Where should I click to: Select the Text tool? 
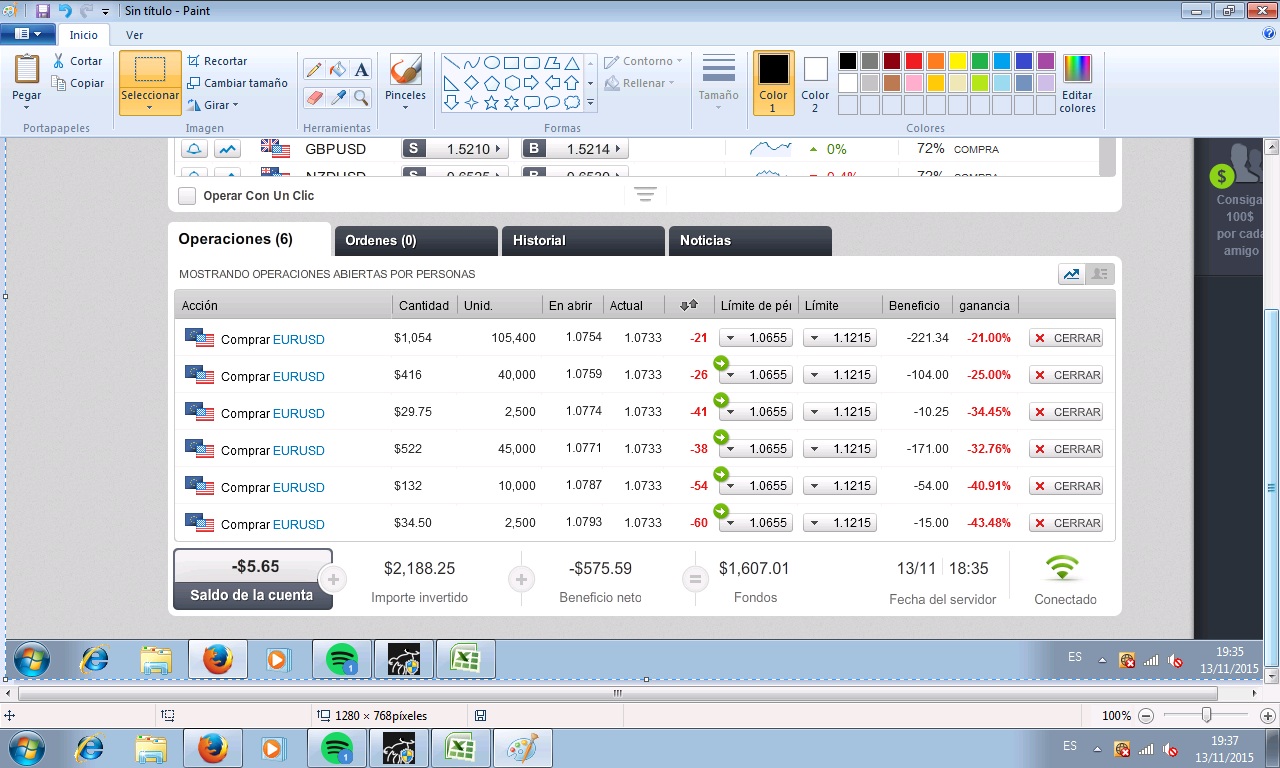pos(362,69)
